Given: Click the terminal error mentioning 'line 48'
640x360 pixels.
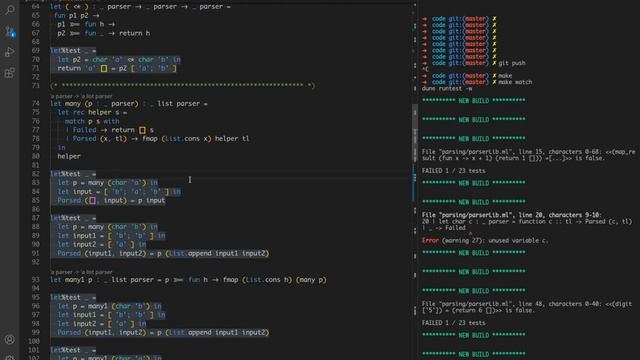Looking at the screenshot, I should click(527, 307).
